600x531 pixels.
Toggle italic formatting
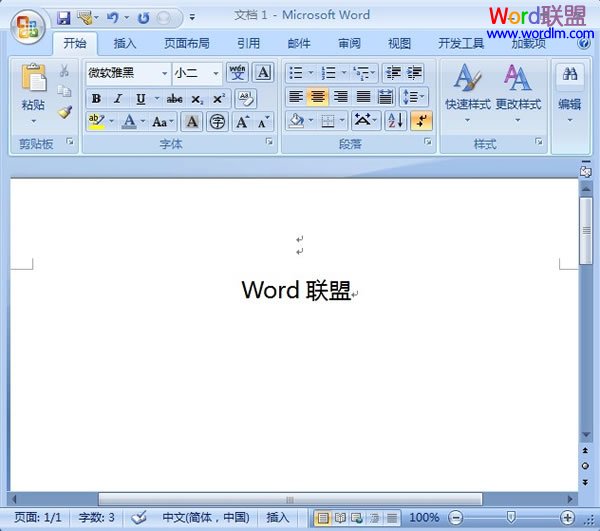tap(118, 99)
